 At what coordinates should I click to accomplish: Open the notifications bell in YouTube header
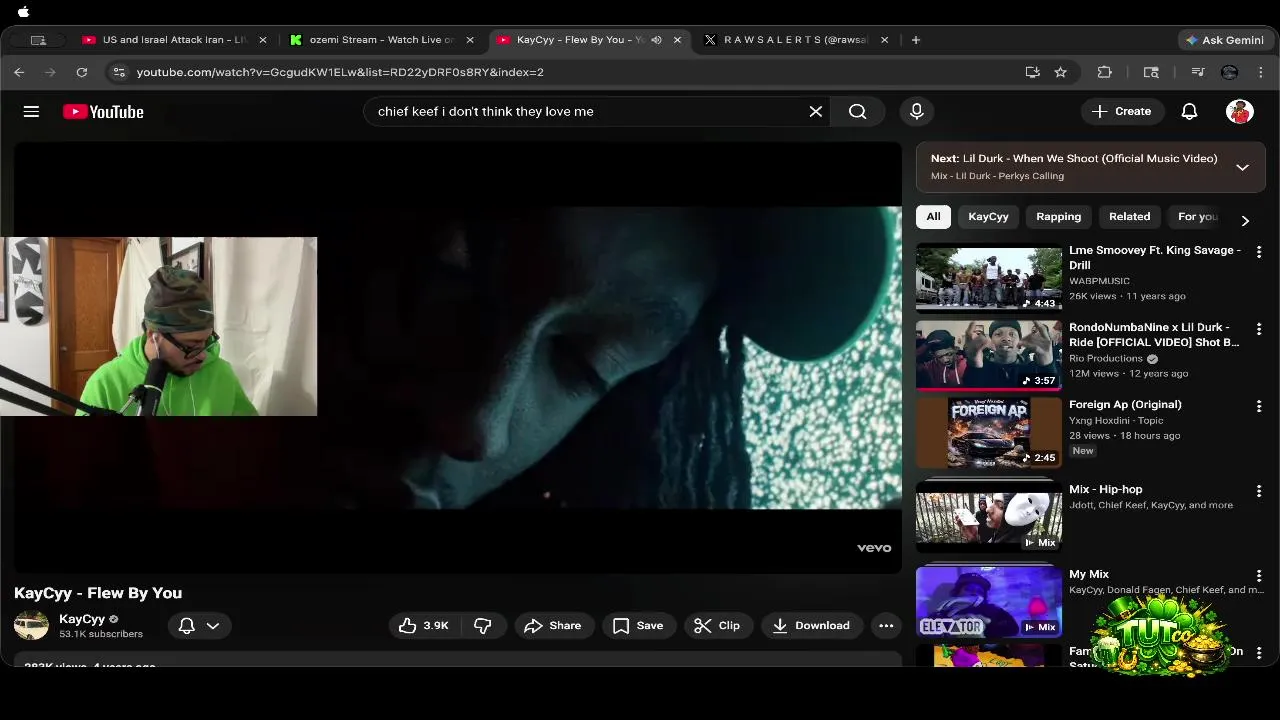(1189, 111)
